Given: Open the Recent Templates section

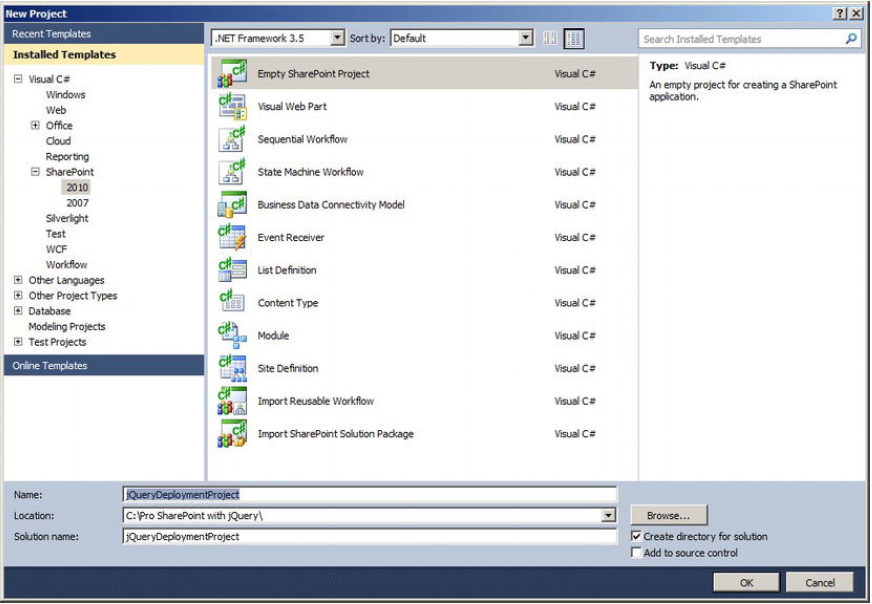Looking at the screenshot, I should [104, 34].
